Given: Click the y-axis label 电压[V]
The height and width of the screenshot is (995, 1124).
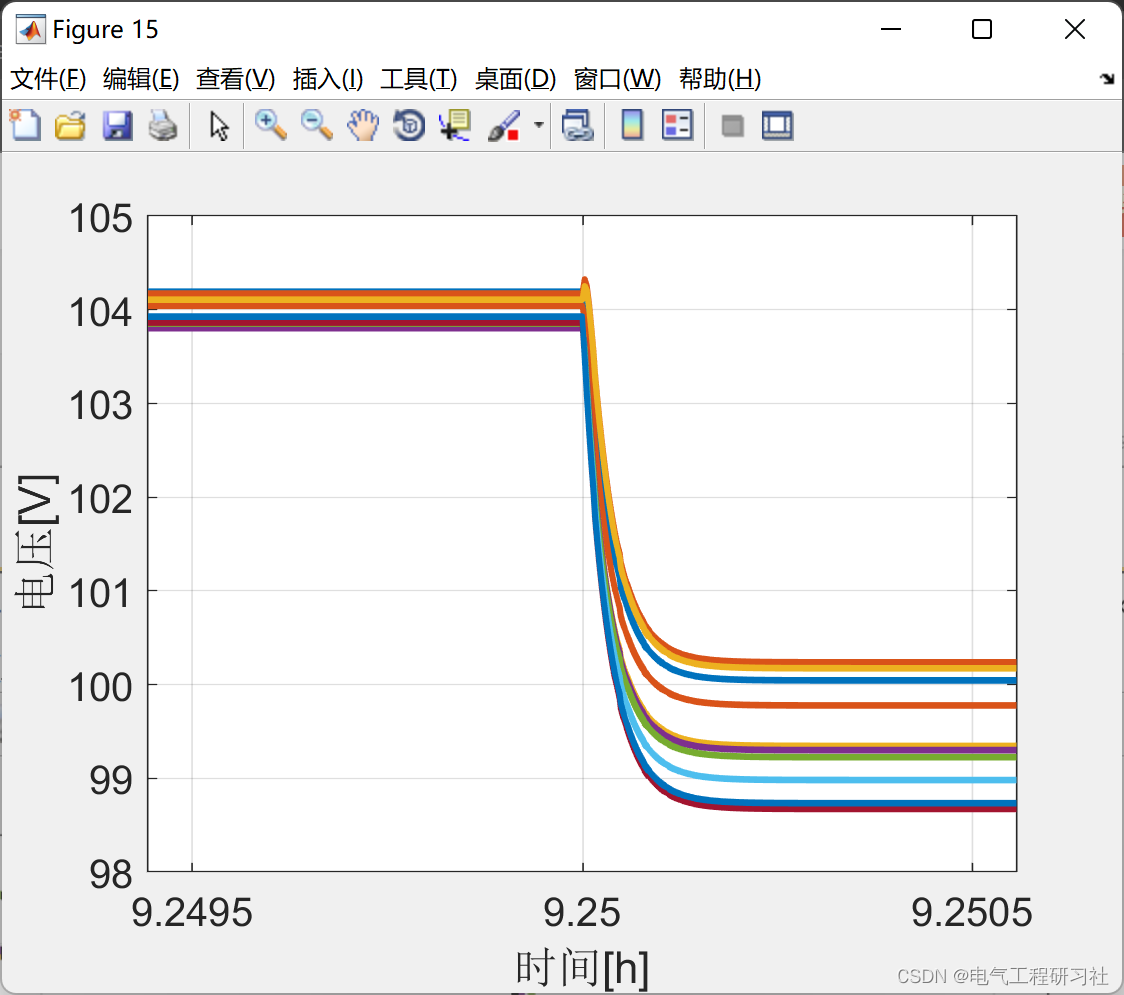Looking at the screenshot, I should pos(37,542).
